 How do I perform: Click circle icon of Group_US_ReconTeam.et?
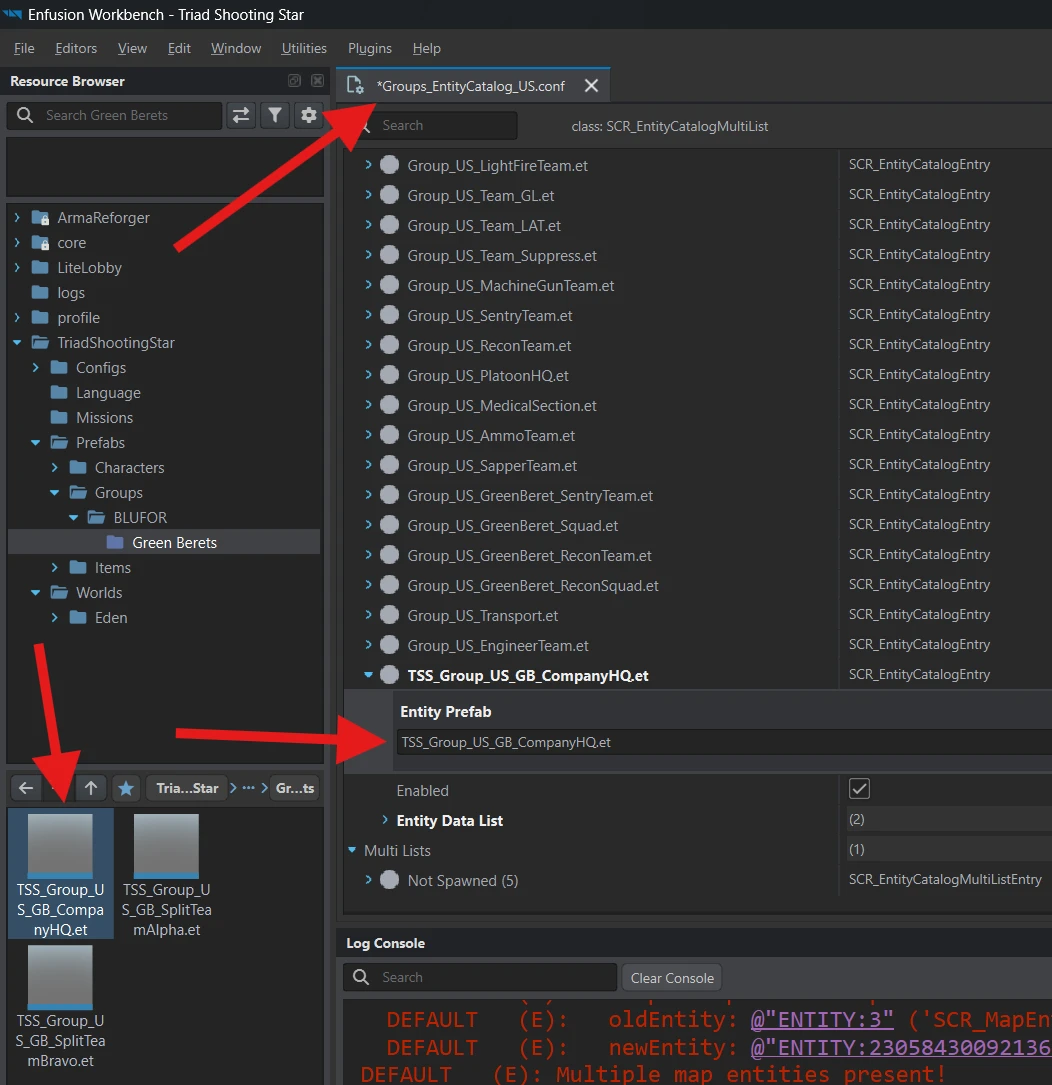(x=390, y=345)
